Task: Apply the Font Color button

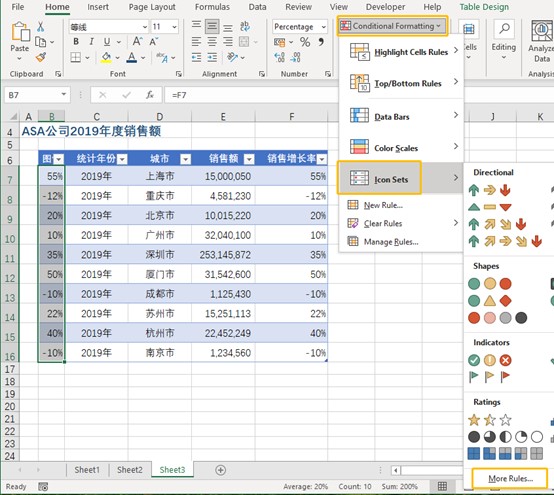Action: coord(132,57)
